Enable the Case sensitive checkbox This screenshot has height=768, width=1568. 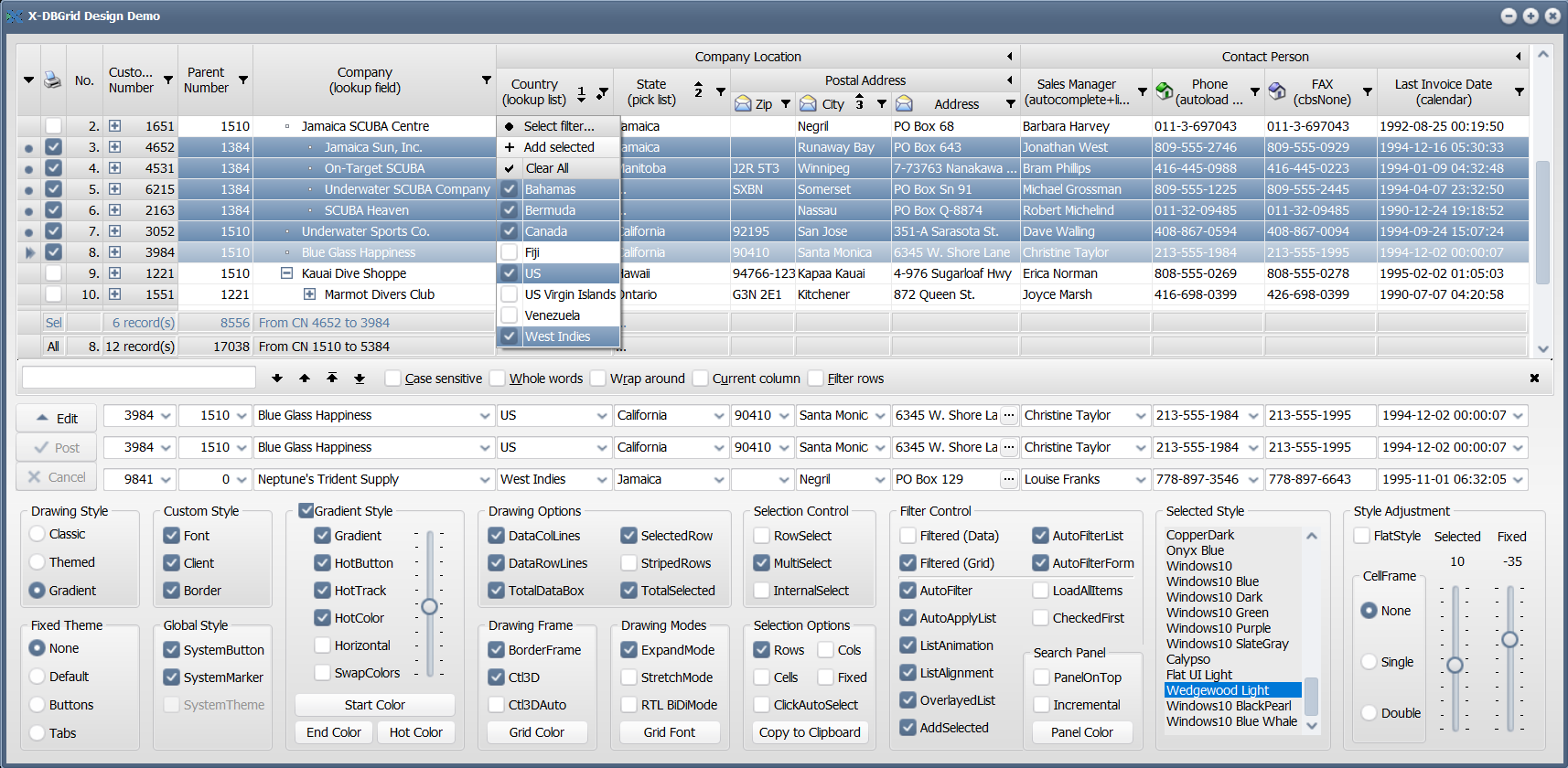(393, 379)
